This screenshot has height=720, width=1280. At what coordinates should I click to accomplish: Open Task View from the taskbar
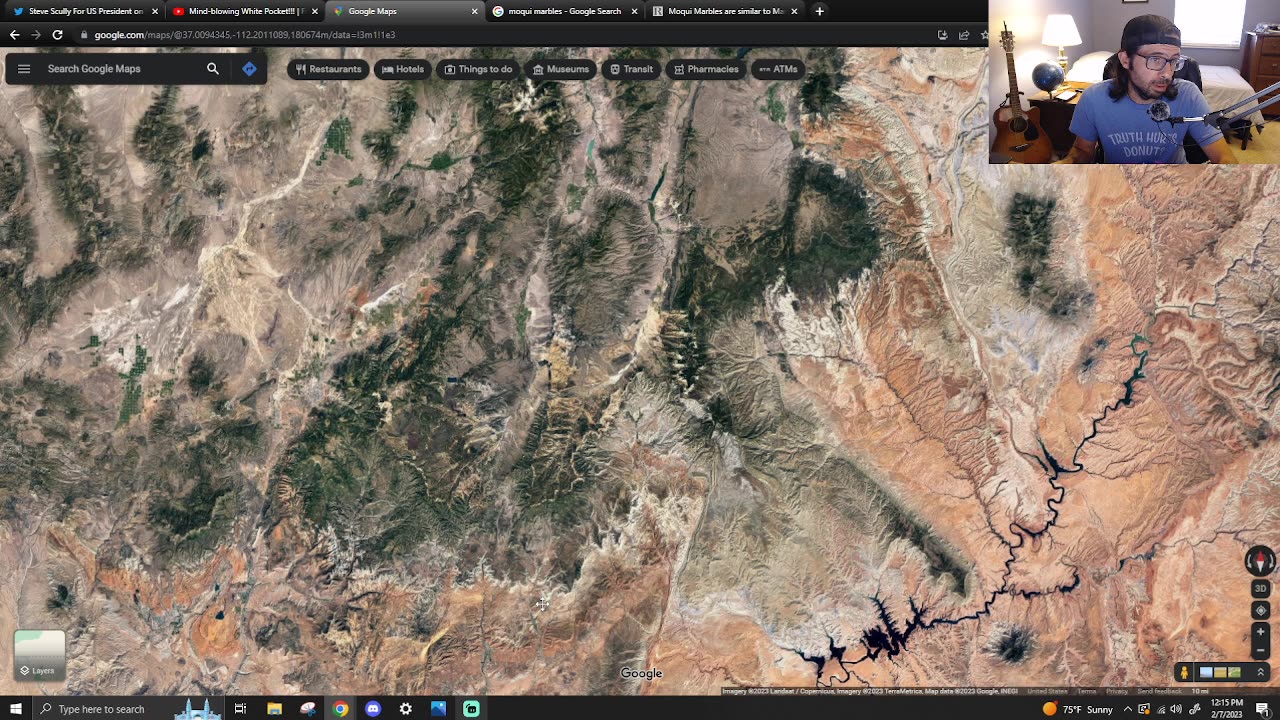tap(240, 709)
